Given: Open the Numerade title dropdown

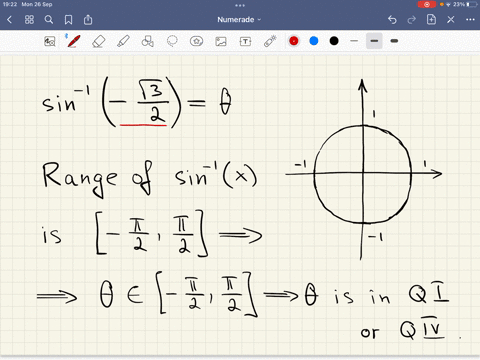Looking at the screenshot, I should pyautogui.click(x=239, y=20).
